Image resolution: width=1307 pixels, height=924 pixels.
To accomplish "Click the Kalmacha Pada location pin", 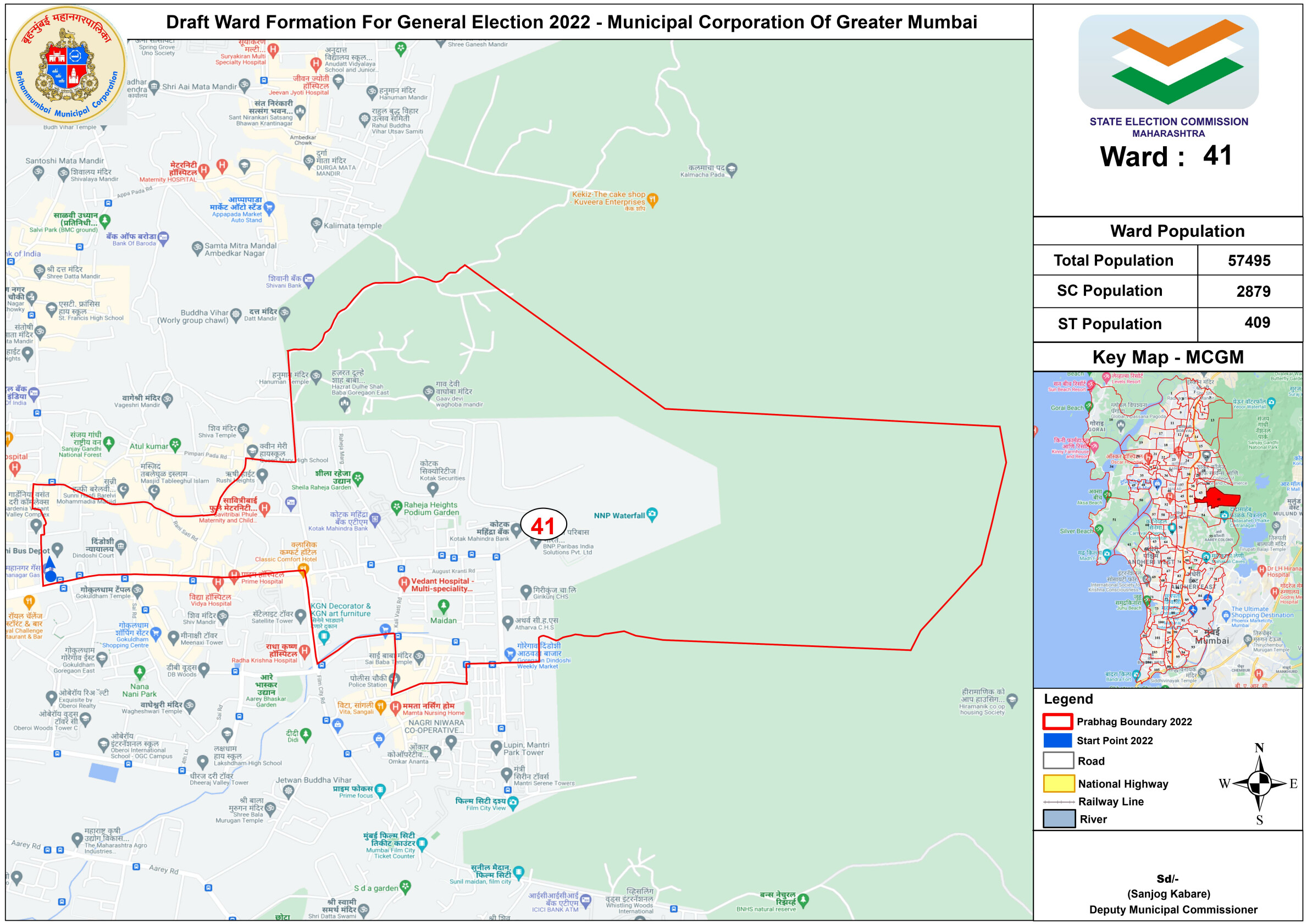I will [732, 169].
